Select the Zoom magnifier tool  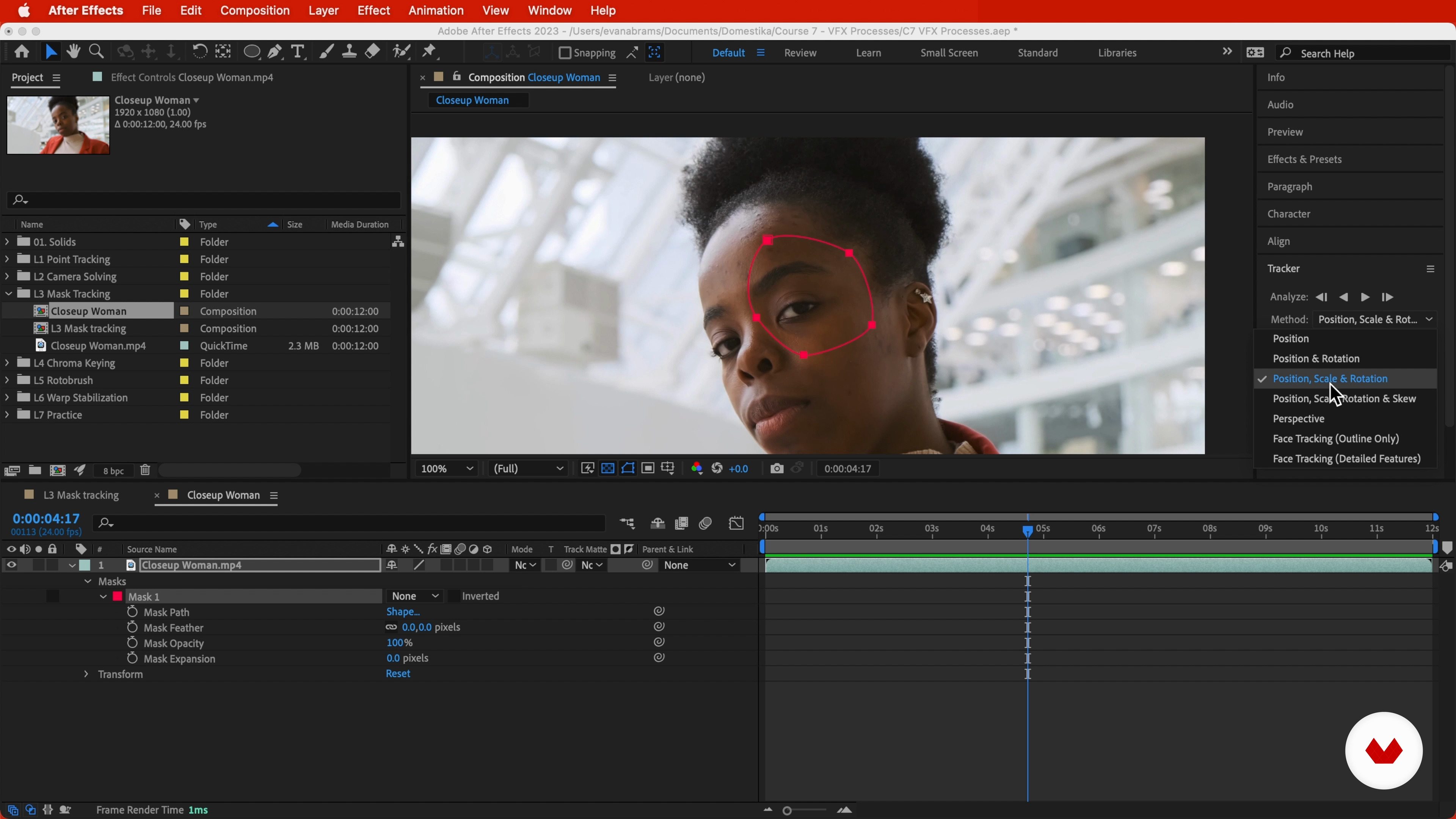pyautogui.click(x=97, y=52)
